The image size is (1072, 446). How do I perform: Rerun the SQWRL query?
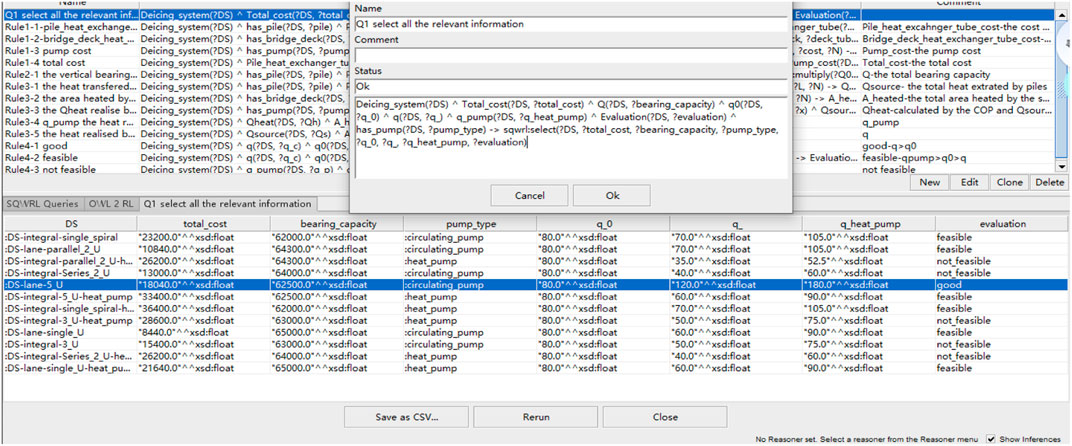point(535,417)
